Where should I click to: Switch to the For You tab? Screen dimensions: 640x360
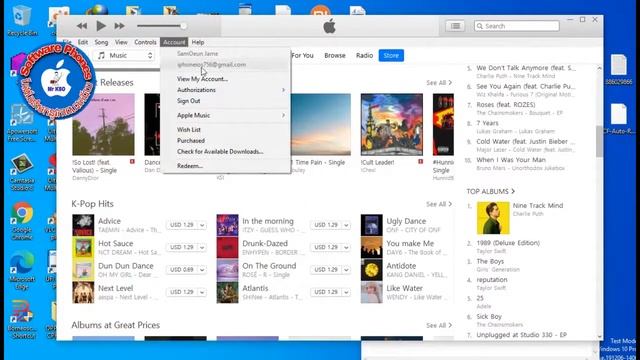click(x=302, y=56)
